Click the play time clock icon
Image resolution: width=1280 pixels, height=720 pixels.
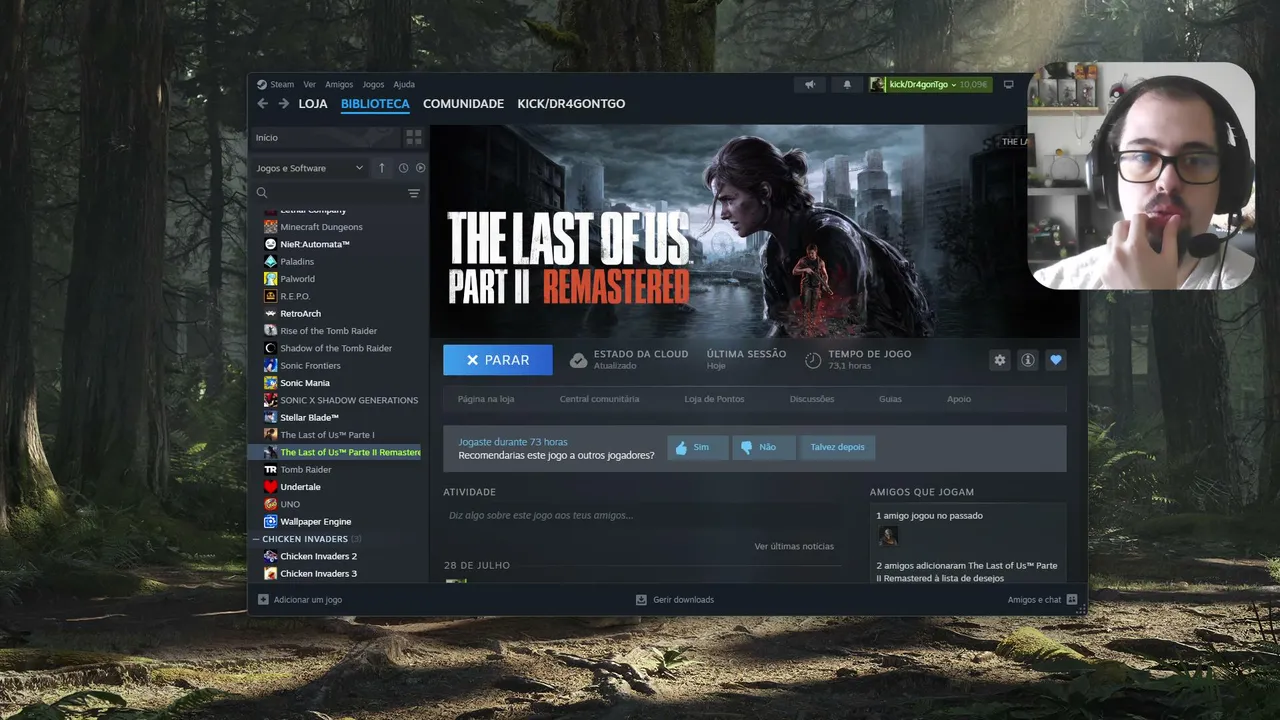click(813, 360)
